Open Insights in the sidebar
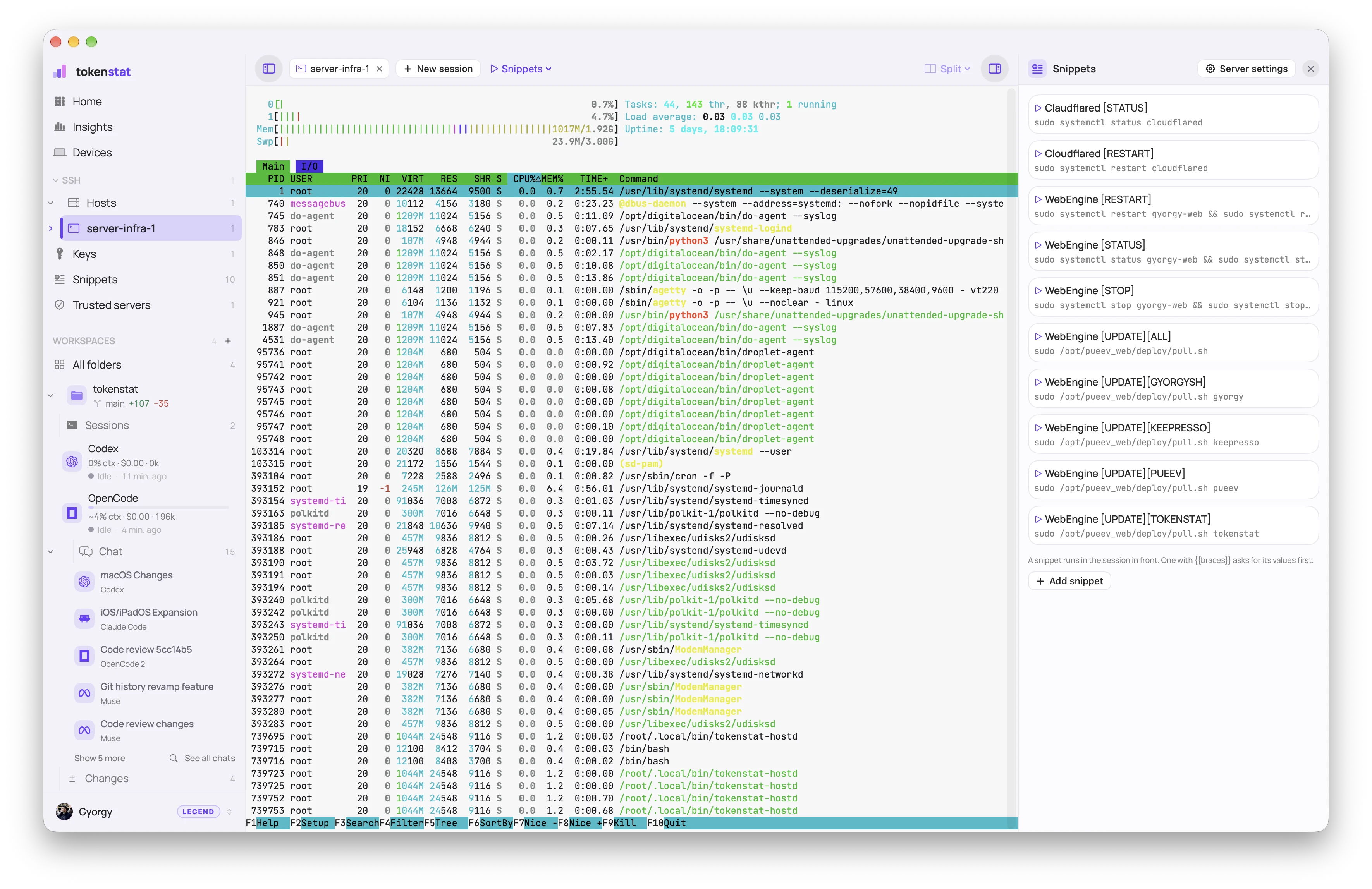 click(144, 127)
